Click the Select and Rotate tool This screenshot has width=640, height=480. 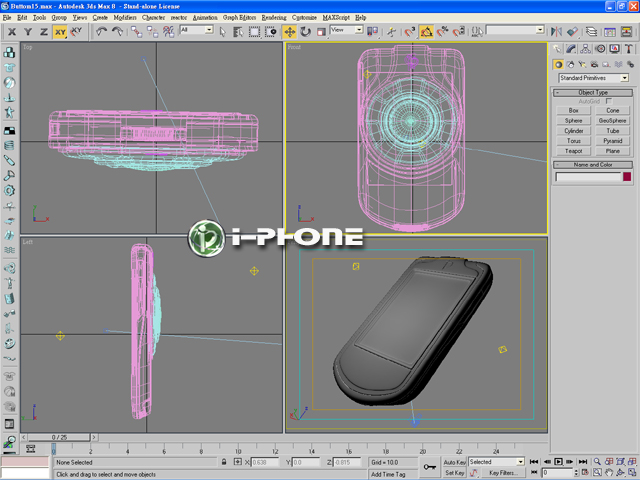pos(305,31)
